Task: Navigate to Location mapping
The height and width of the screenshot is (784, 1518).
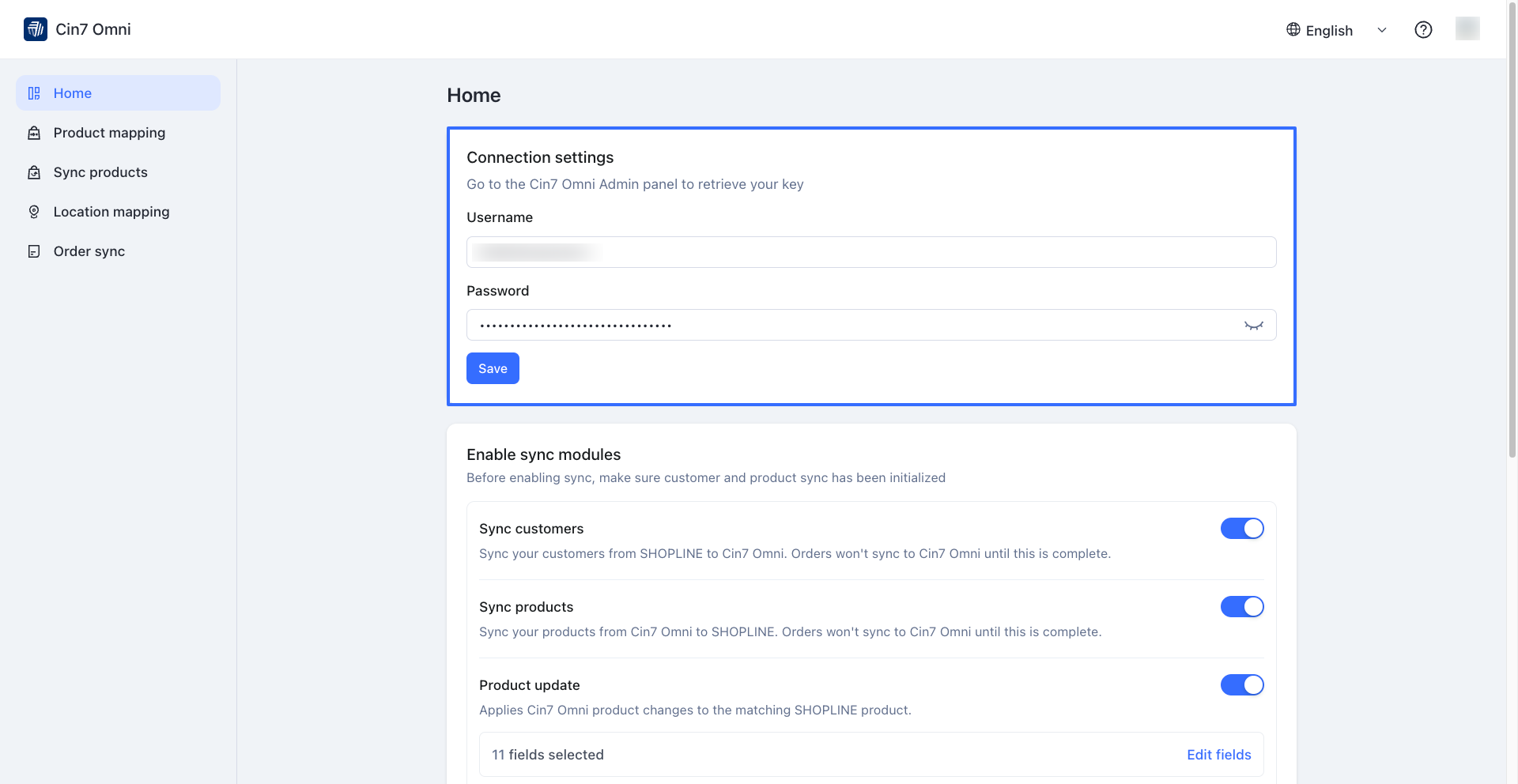Action: click(x=118, y=212)
